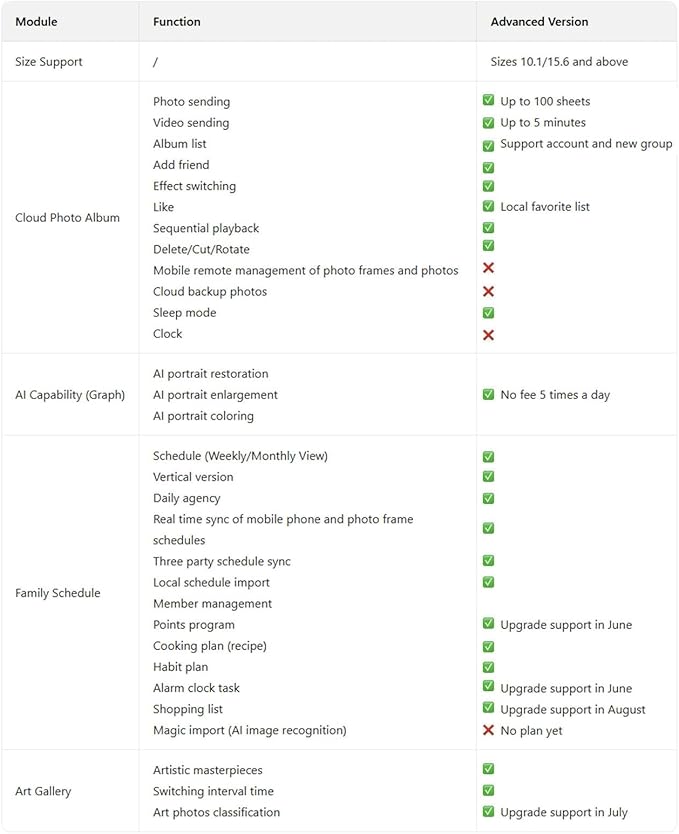Click the Advanced Version column header
This screenshot has height=834, width=679.
pos(539,22)
